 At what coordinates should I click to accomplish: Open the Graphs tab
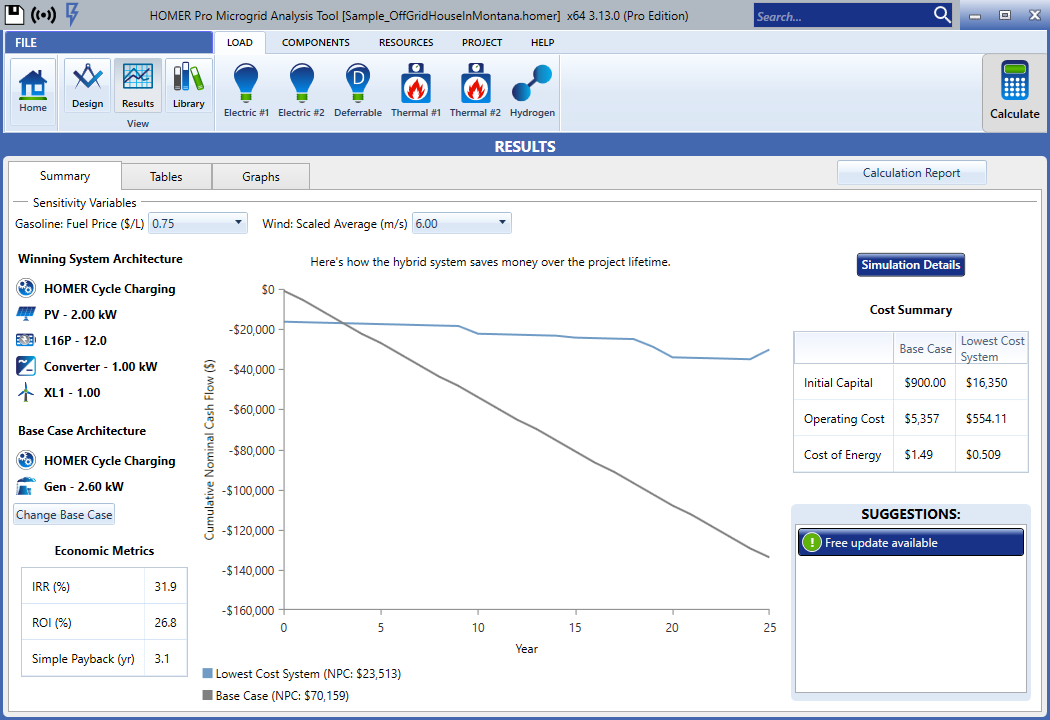click(261, 177)
